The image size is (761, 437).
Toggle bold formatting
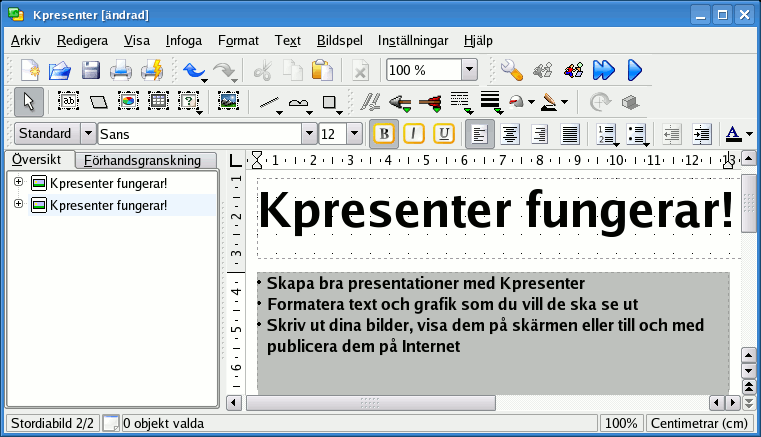coord(383,134)
